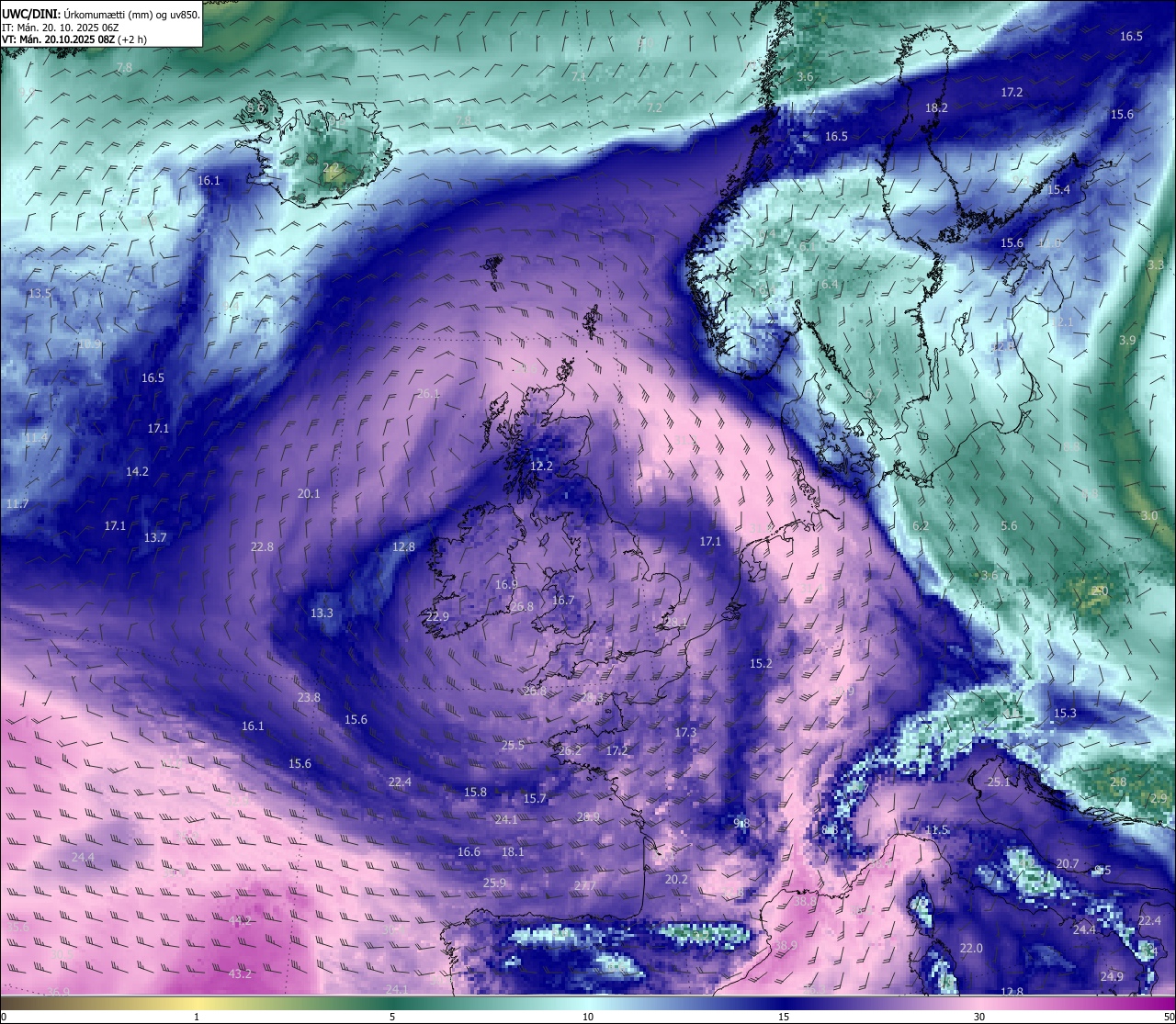Click the map value 28.9
1176x1024 pixels.
coord(588,816)
